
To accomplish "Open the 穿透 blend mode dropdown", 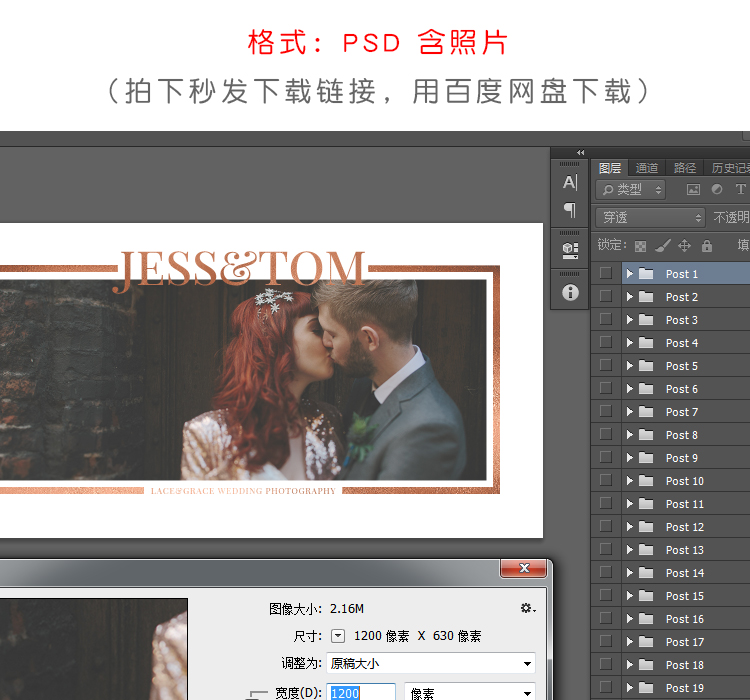I will [650, 217].
